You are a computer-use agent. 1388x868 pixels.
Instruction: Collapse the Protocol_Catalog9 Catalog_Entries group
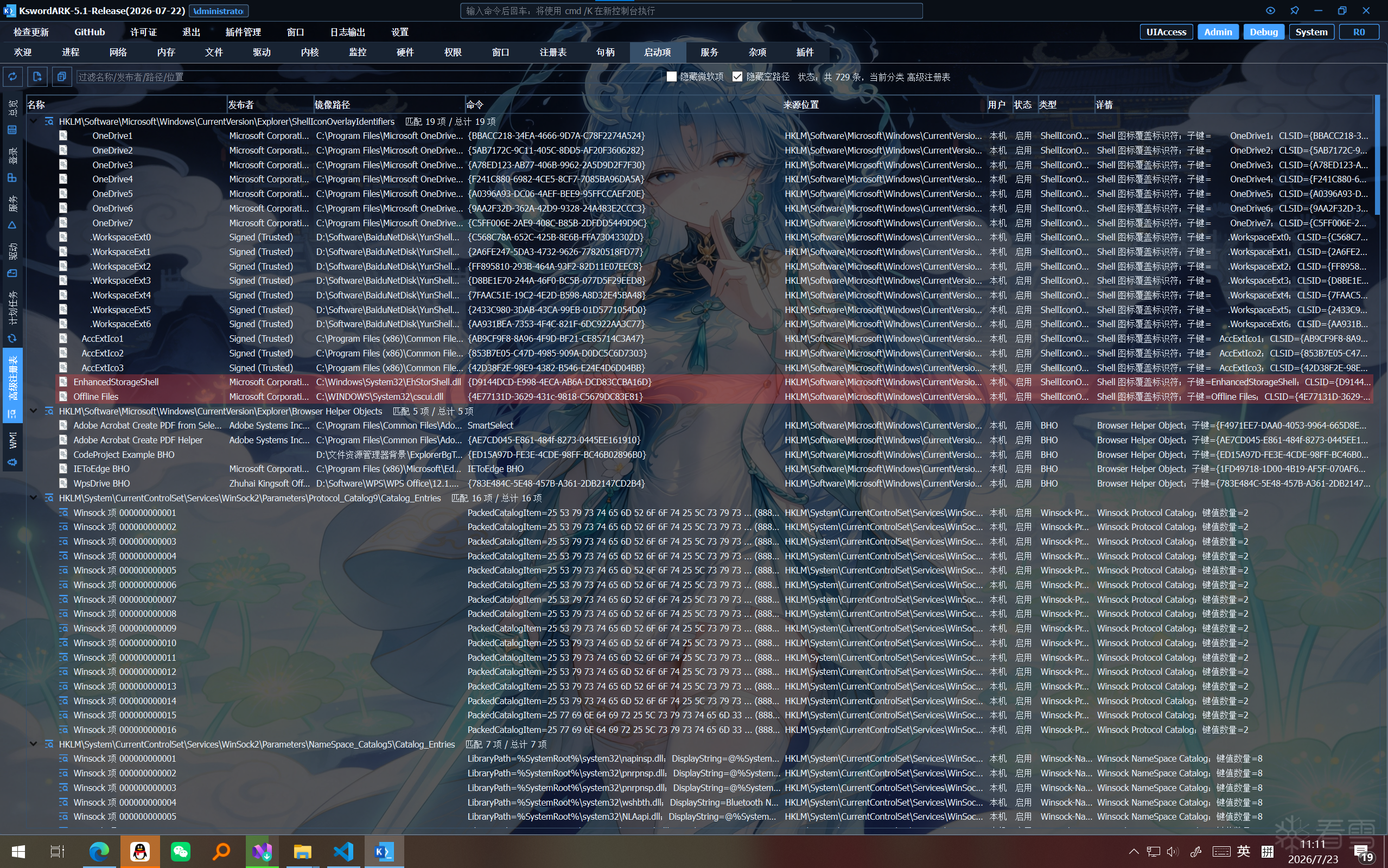click(33, 497)
